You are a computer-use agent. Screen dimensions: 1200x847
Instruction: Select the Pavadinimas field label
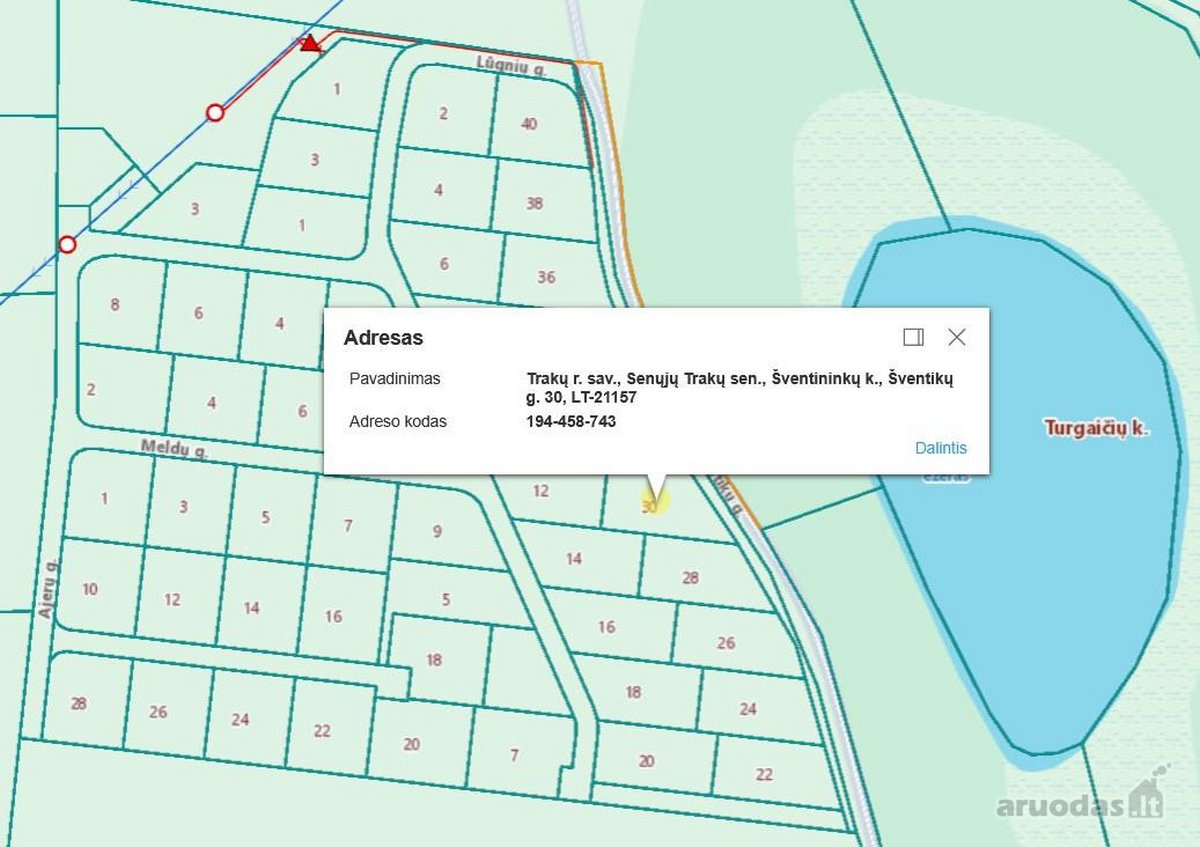(395, 379)
